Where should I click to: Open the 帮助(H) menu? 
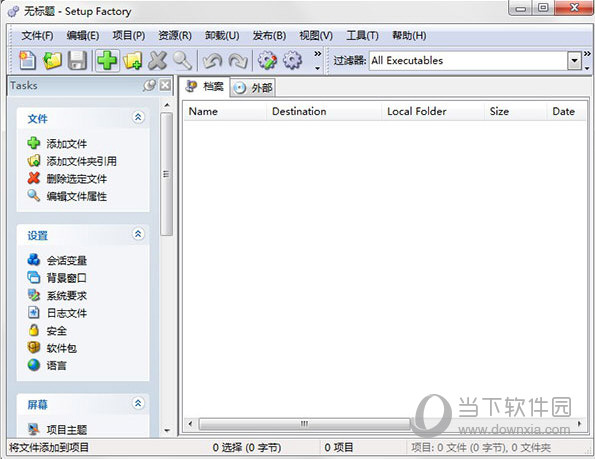pyautogui.click(x=409, y=36)
